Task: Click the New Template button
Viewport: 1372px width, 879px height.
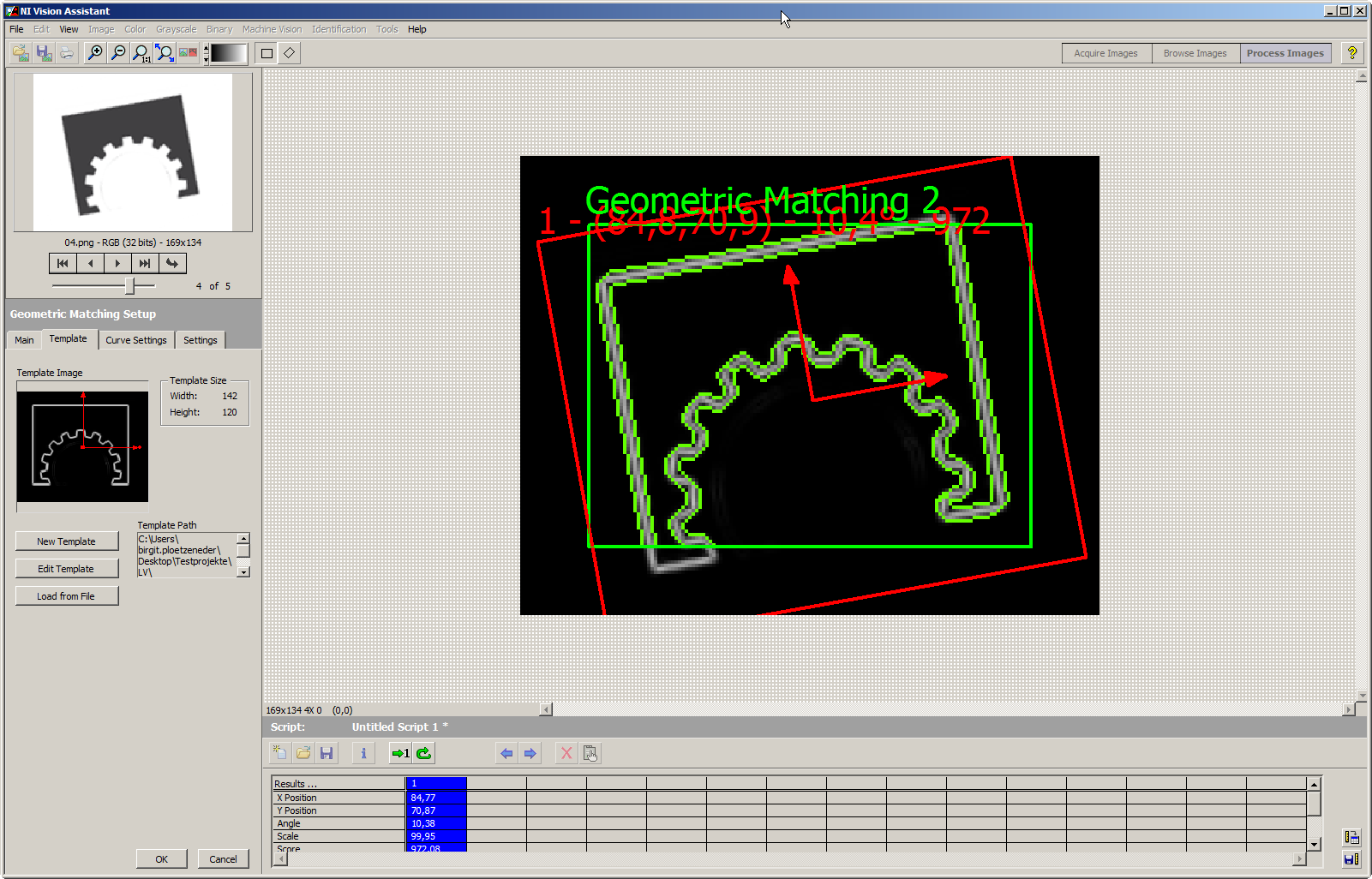Action: pos(67,541)
